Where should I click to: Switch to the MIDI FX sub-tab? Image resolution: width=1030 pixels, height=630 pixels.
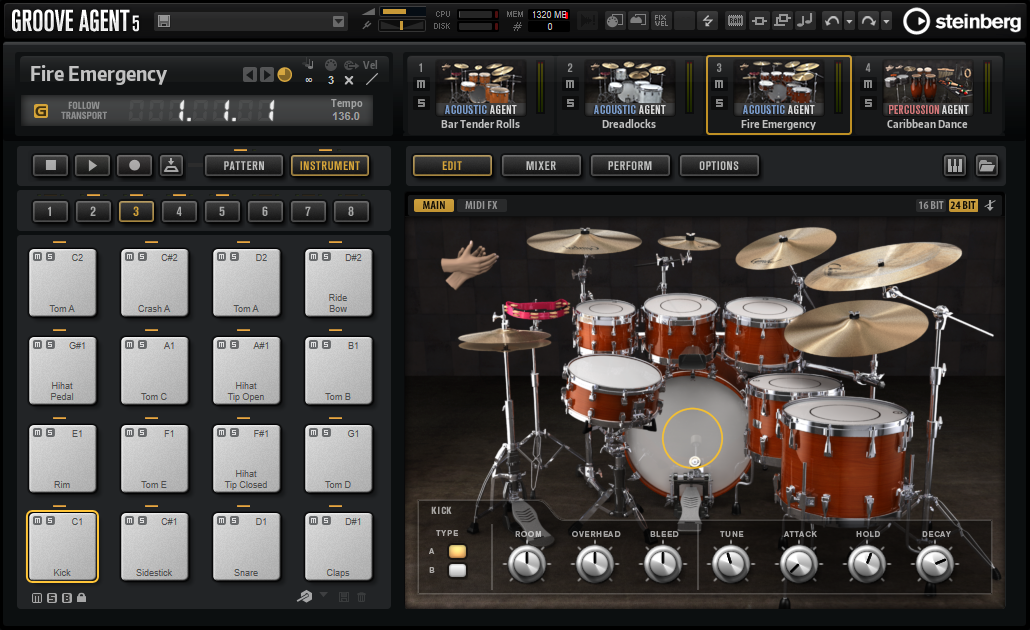click(481, 205)
